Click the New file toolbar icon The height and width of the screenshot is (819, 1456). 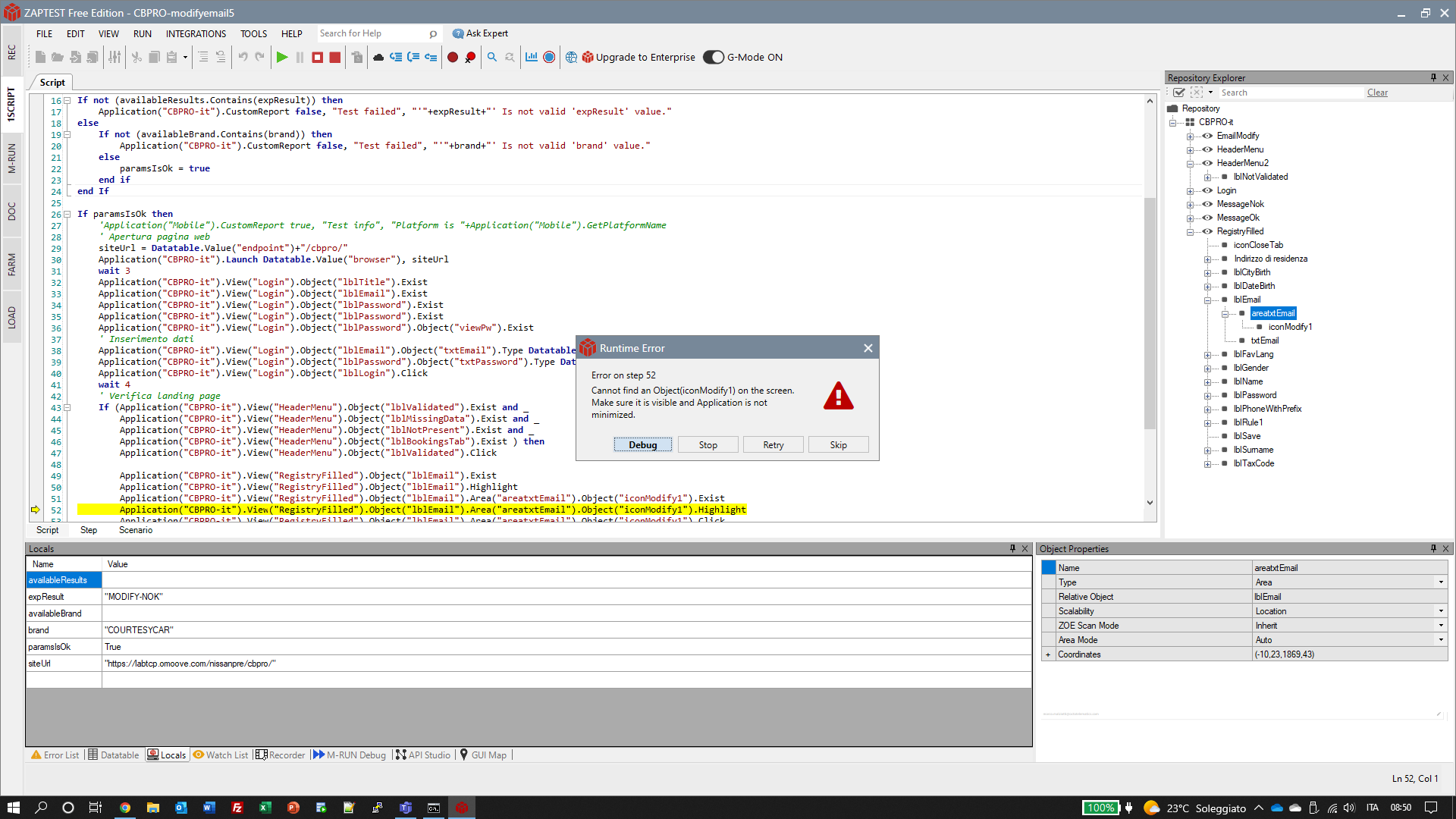coord(40,57)
